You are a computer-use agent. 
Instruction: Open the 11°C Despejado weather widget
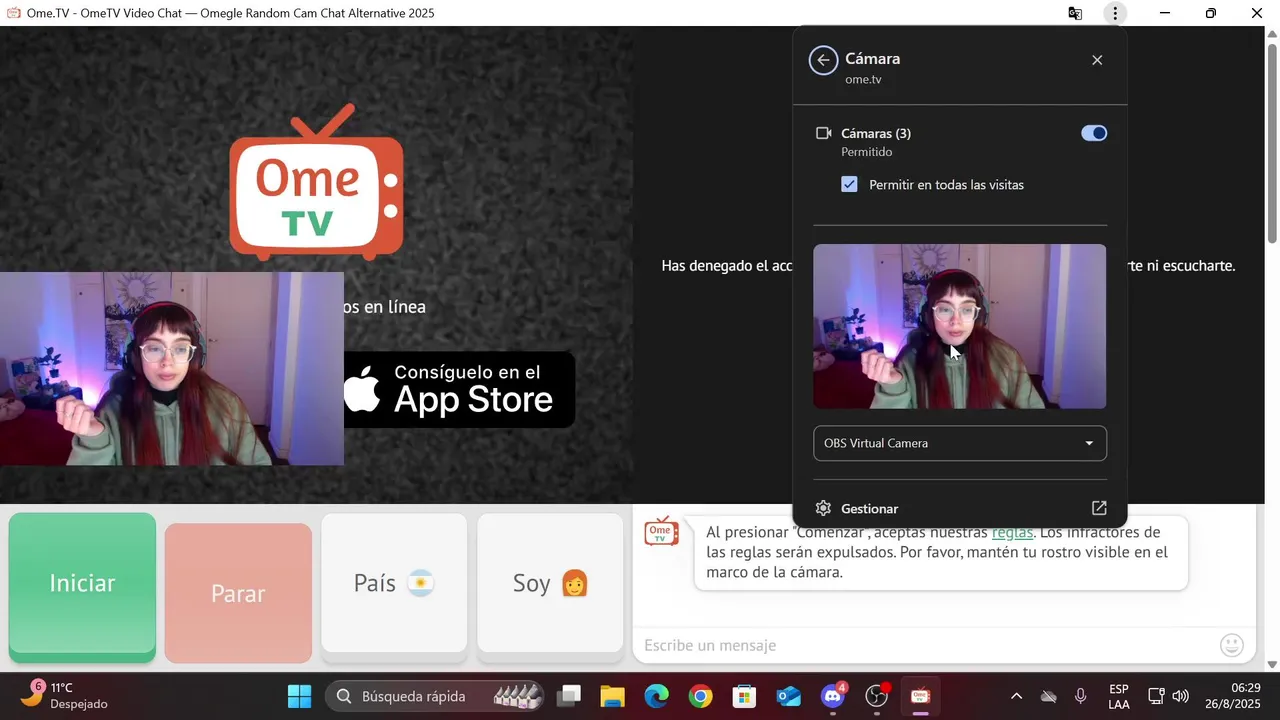pos(65,696)
